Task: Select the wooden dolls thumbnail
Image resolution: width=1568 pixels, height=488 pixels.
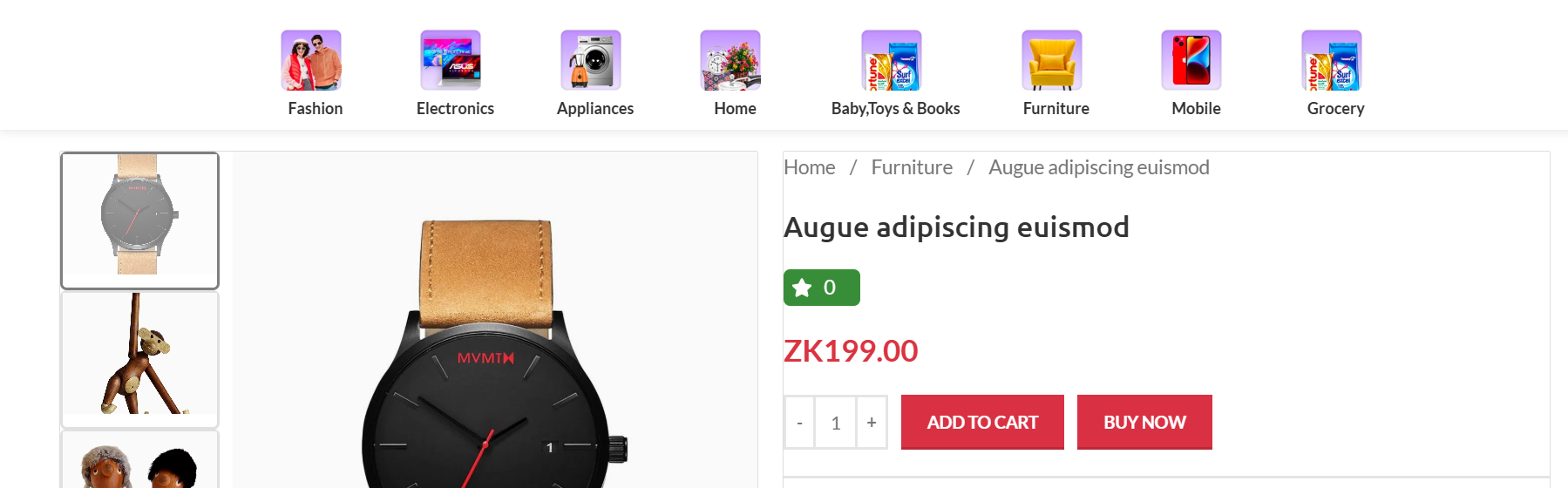Action: (x=139, y=459)
